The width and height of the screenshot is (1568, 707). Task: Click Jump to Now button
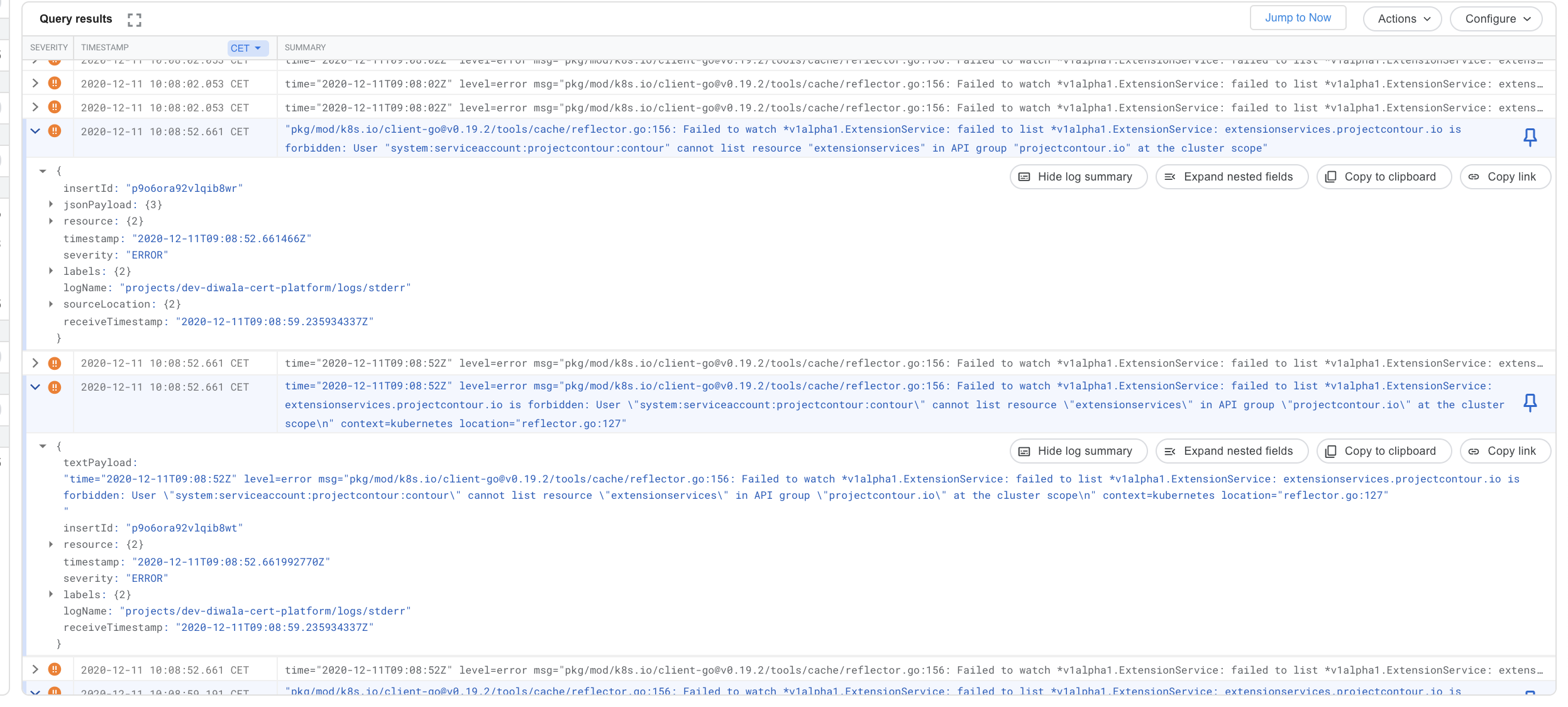pyautogui.click(x=1298, y=18)
